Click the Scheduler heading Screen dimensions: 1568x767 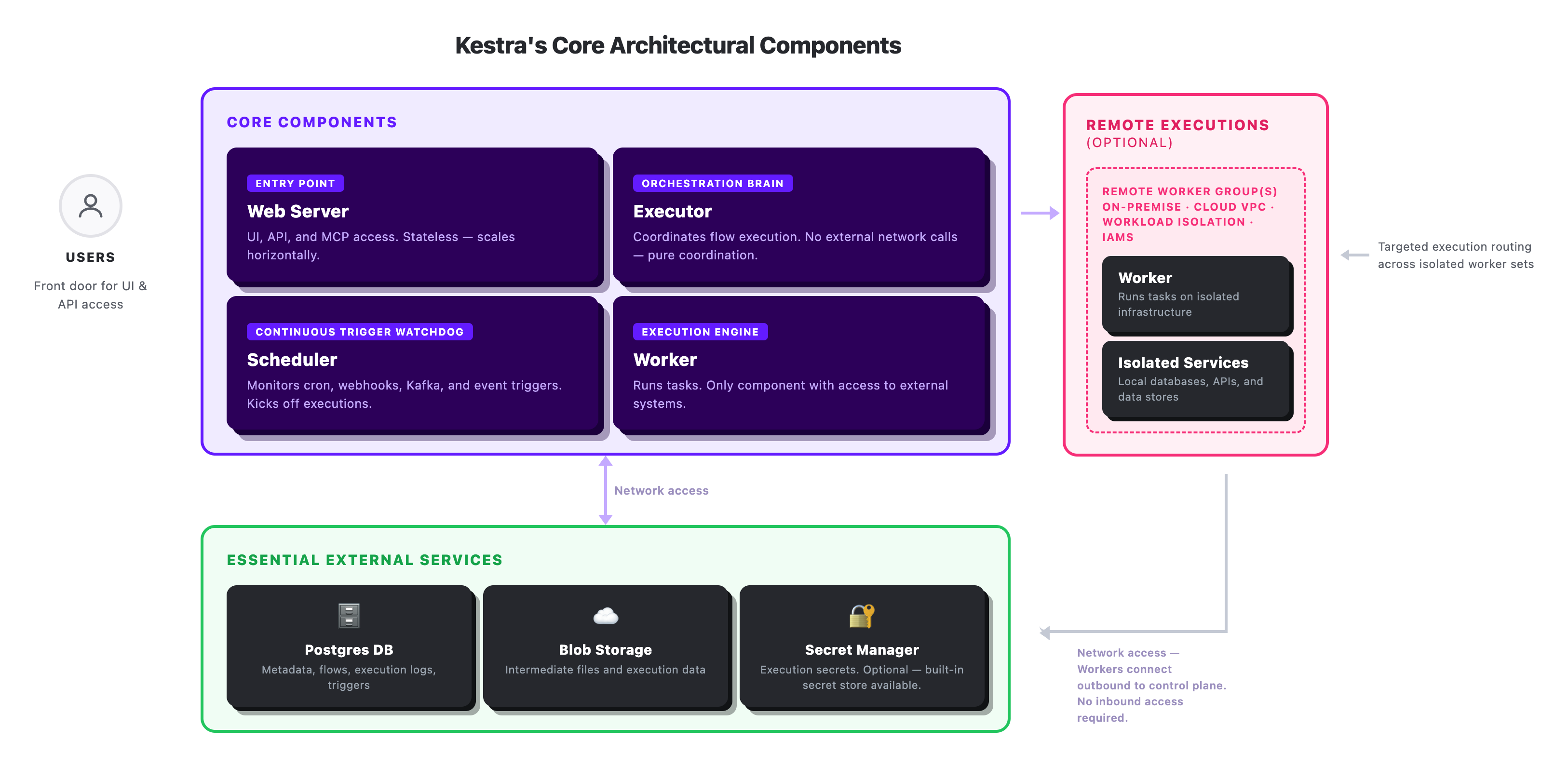[x=292, y=360]
